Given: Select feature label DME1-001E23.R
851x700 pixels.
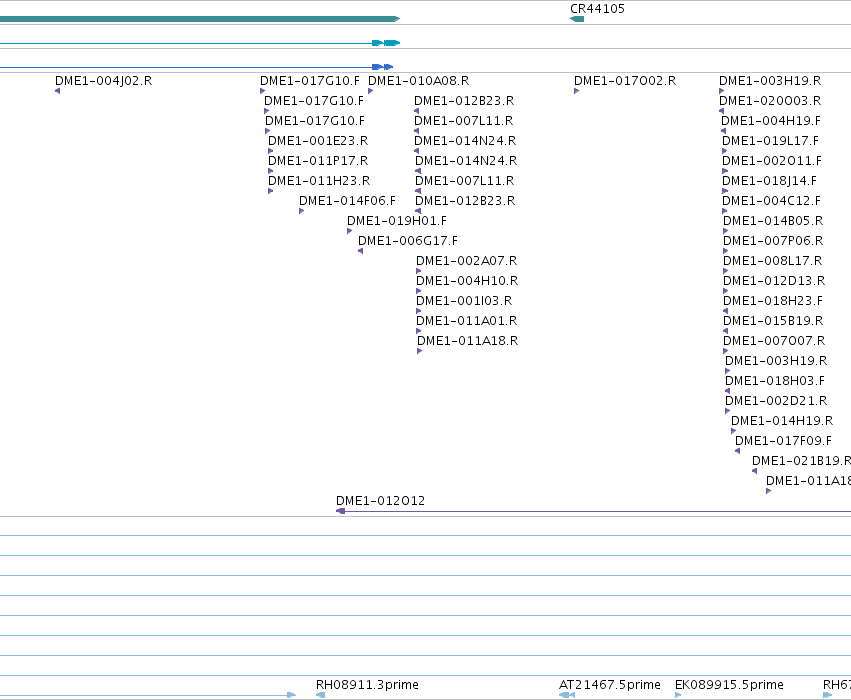Looking at the screenshot, I should pyautogui.click(x=318, y=141).
